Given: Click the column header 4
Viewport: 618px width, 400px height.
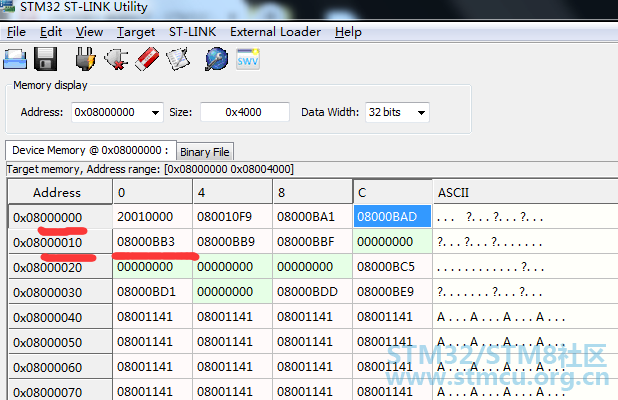Looking at the screenshot, I should [x=233, y=192].
